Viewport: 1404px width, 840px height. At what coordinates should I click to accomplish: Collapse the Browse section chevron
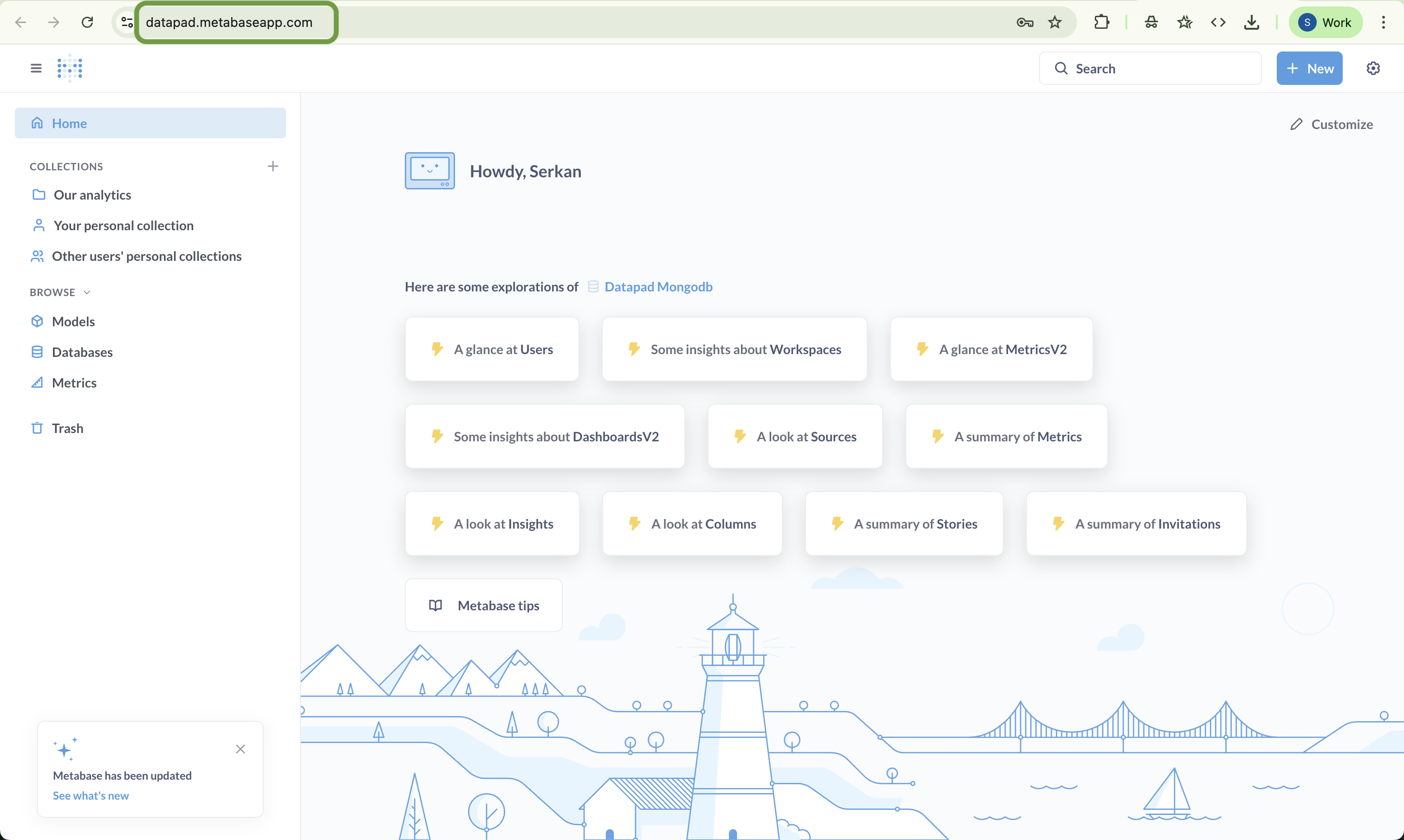87,292
